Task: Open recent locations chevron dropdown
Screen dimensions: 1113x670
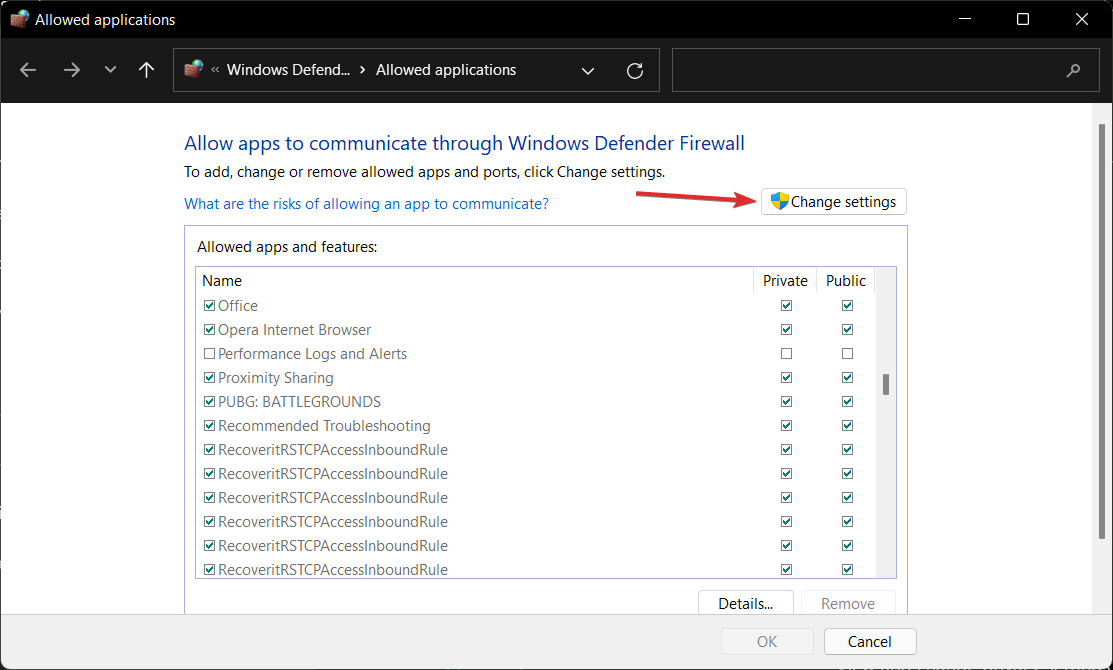Action: coord(110,70)
